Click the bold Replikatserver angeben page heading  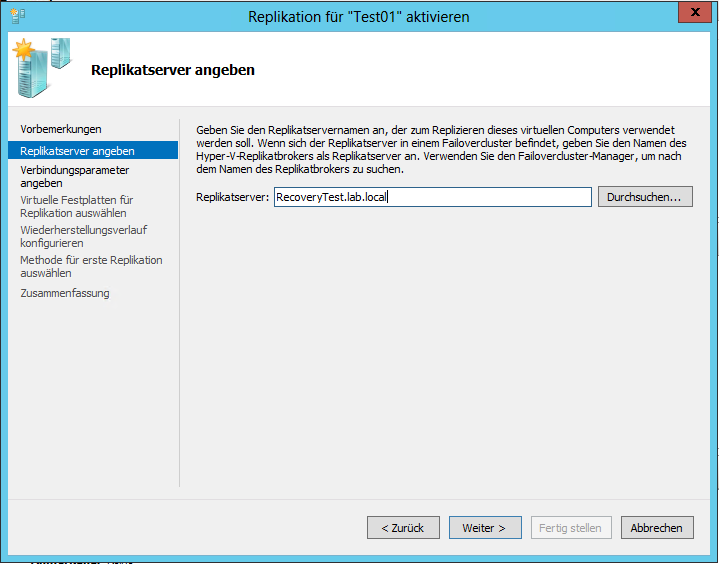[x=172, y=70]
